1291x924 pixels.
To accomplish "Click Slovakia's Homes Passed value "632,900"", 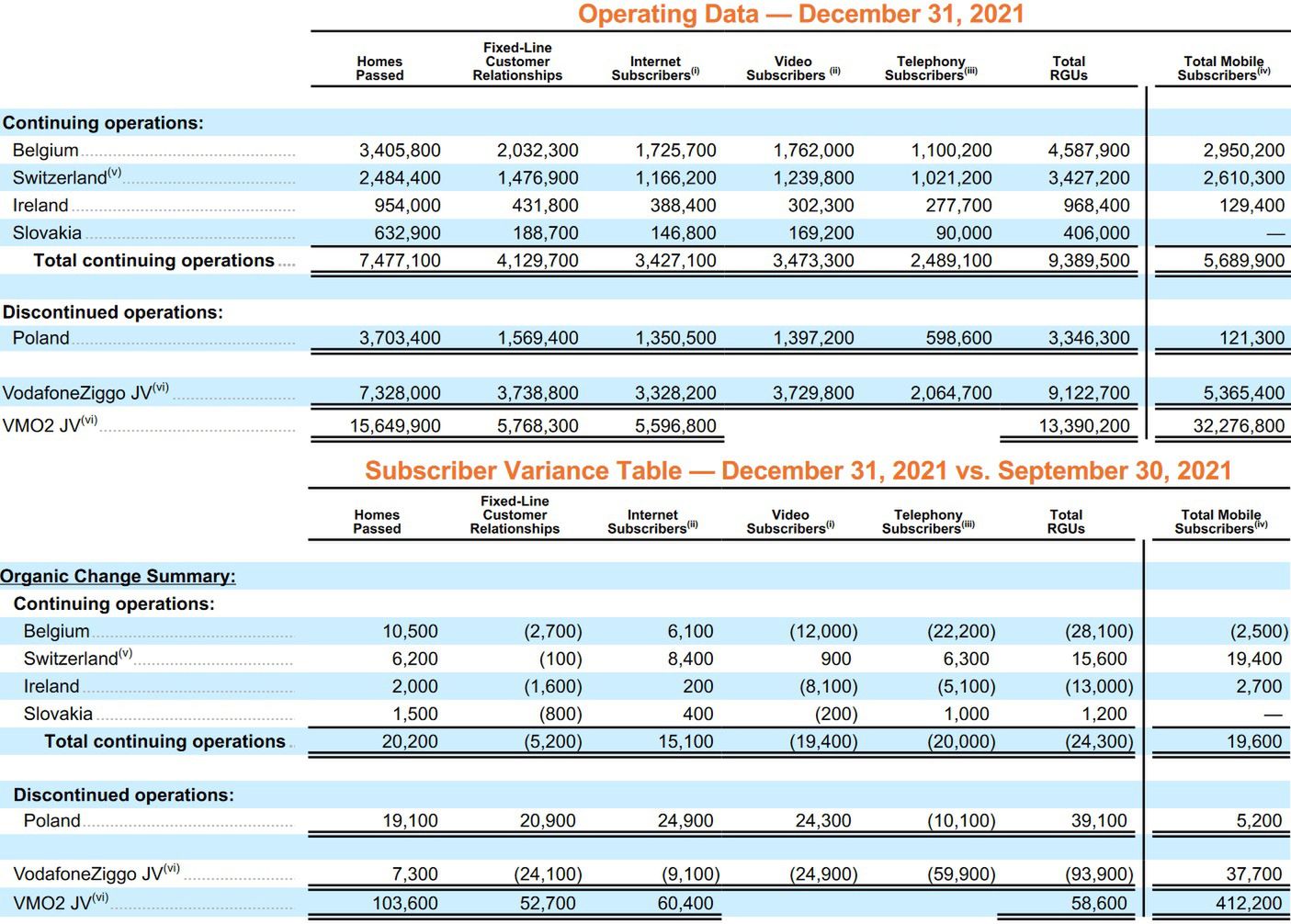I will [407, 232].
